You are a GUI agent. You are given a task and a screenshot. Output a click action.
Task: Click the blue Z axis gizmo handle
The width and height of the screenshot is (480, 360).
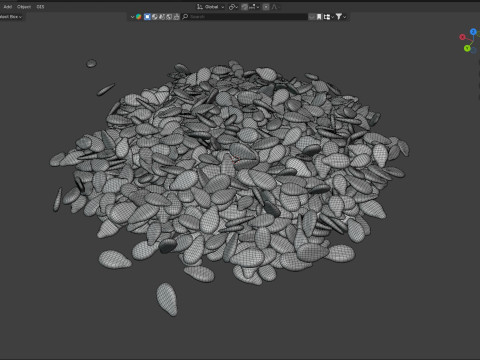tap(473, 32)
